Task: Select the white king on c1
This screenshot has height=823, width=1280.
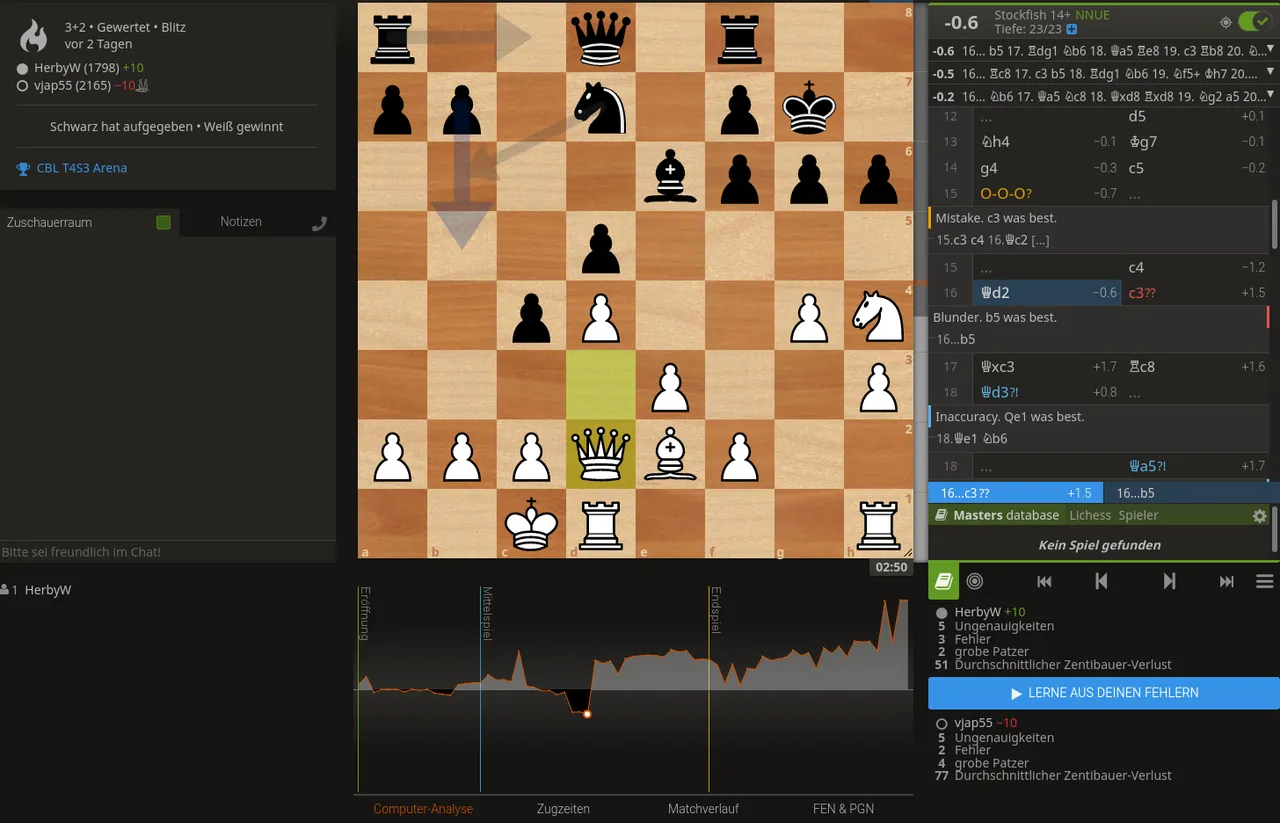Action: [532, 523]
